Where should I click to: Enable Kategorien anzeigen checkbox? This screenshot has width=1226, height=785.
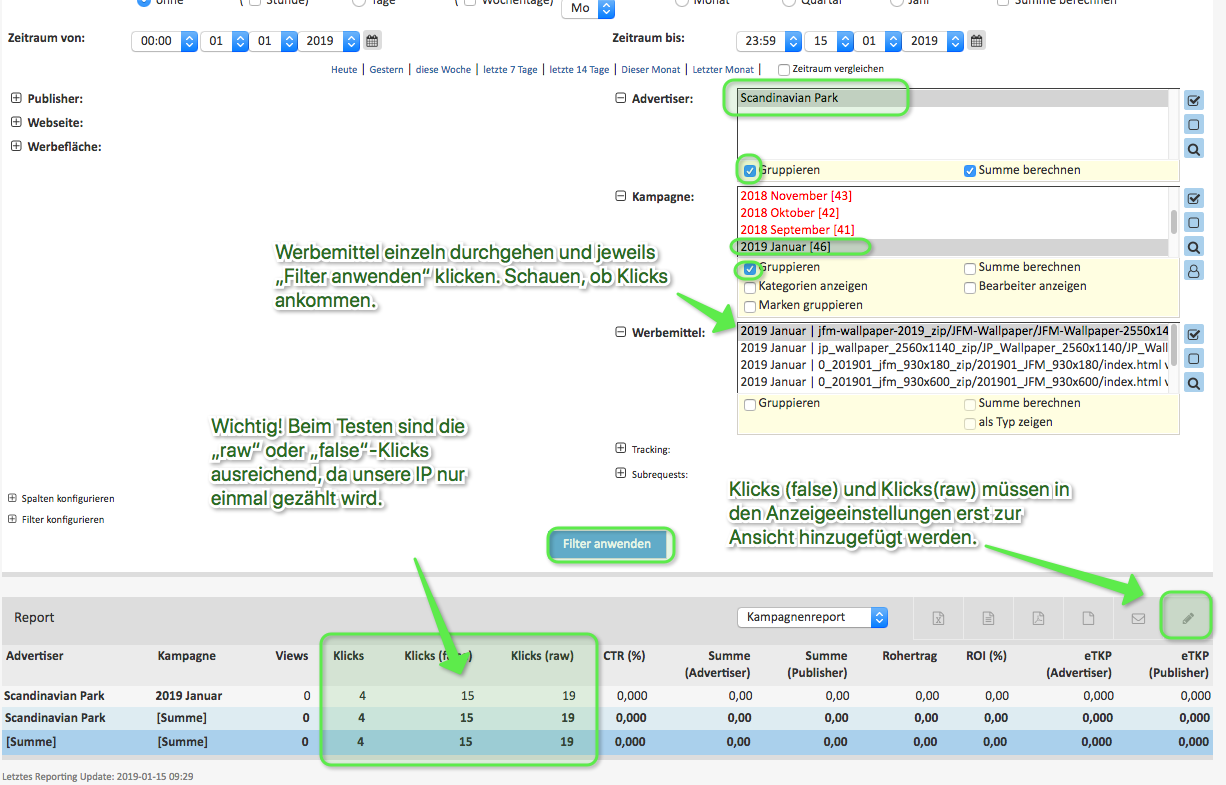point(750,287)
